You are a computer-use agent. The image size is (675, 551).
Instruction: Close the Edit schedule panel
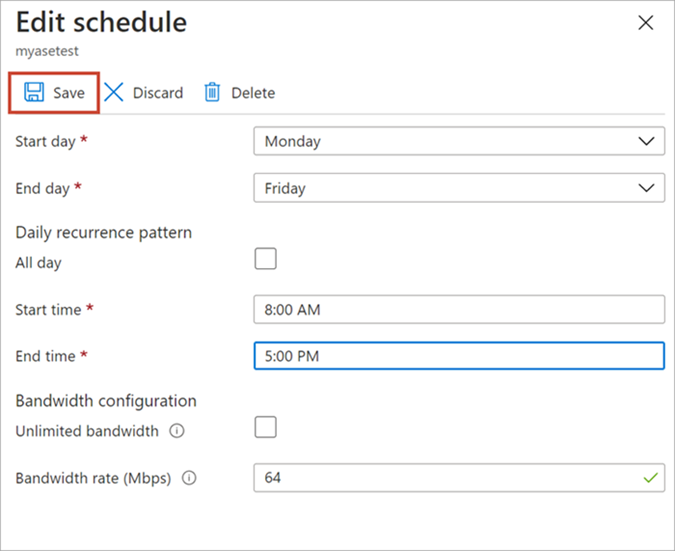click(x=646, y=23)
